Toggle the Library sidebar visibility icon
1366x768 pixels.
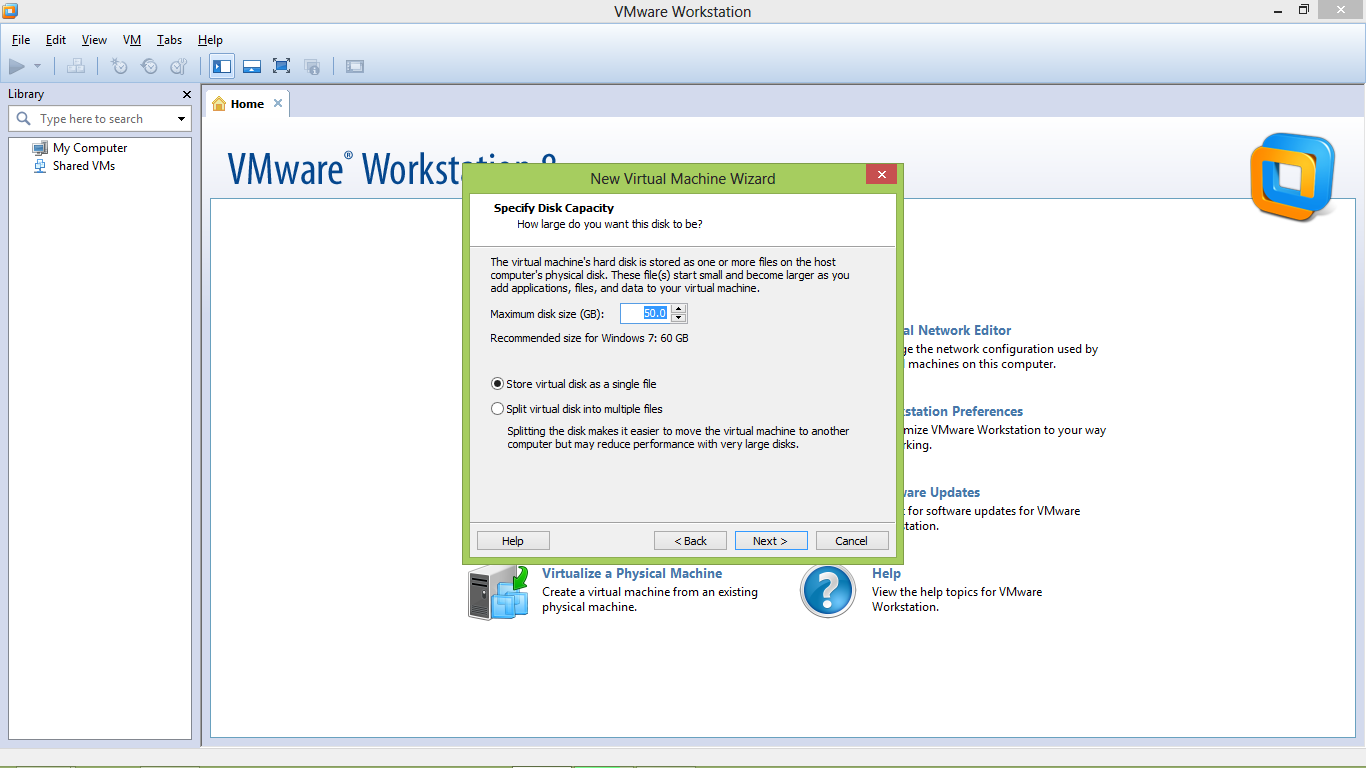pos(221,66)
